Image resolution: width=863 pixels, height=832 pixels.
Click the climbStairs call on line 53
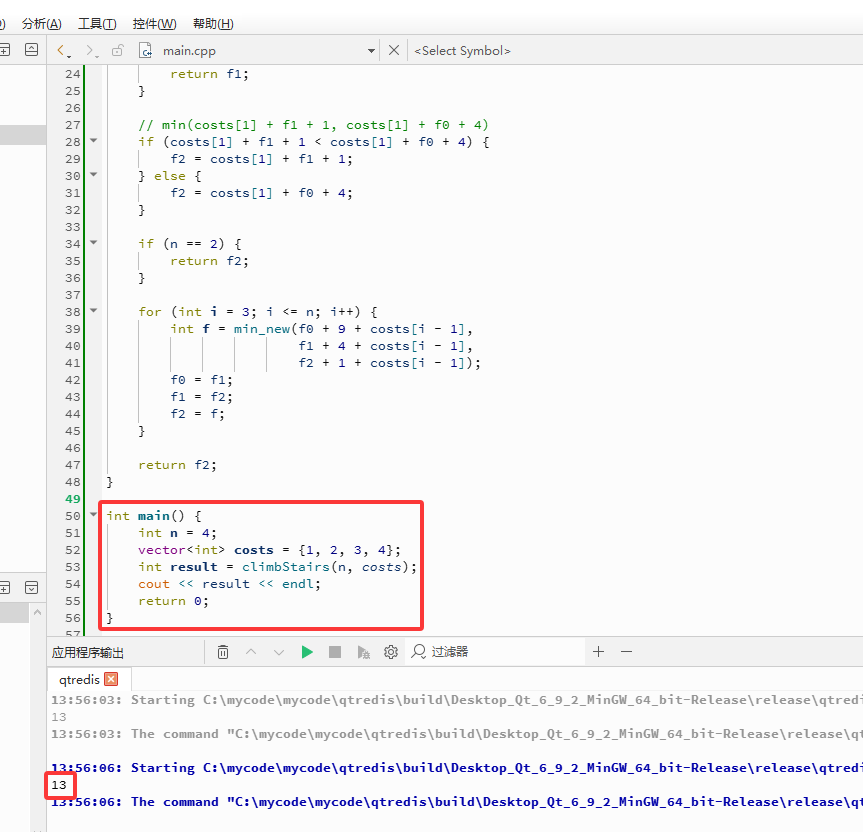286,567
